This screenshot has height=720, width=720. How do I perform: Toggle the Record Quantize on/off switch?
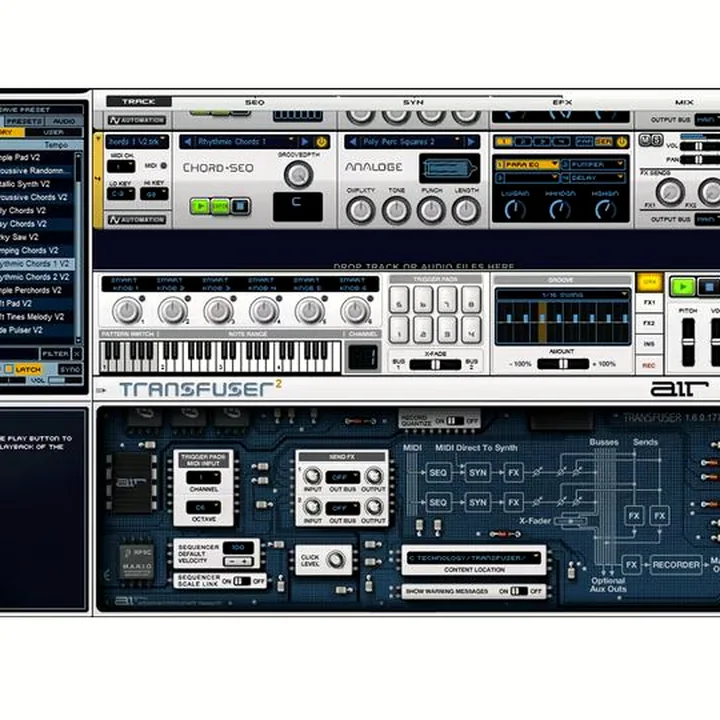click(x=455, y=420)
